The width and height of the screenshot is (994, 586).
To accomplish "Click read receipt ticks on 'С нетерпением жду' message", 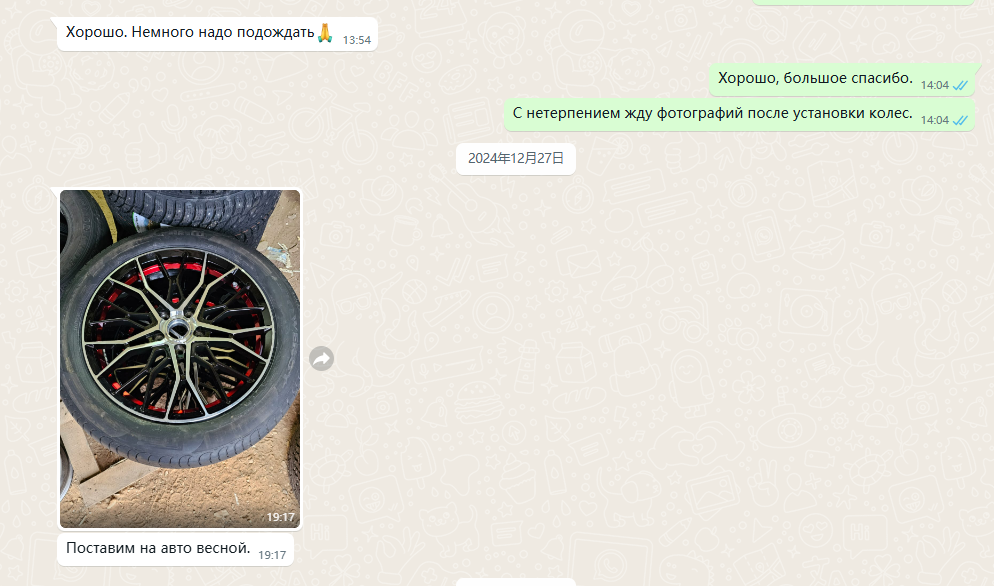I will click(960, 120).
